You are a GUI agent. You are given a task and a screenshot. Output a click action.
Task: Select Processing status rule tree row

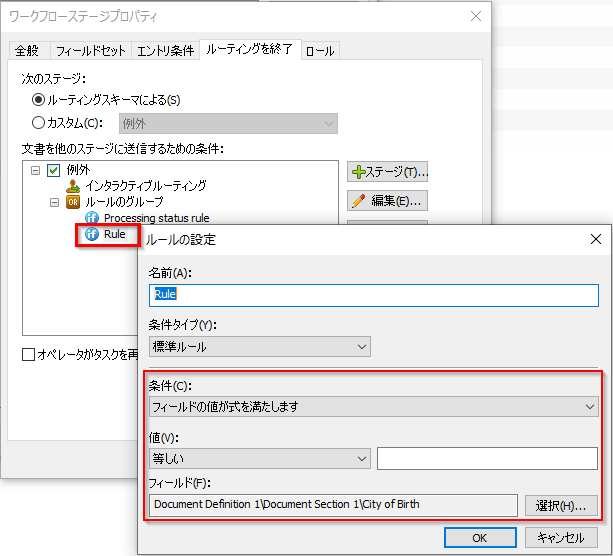point(156,218)
